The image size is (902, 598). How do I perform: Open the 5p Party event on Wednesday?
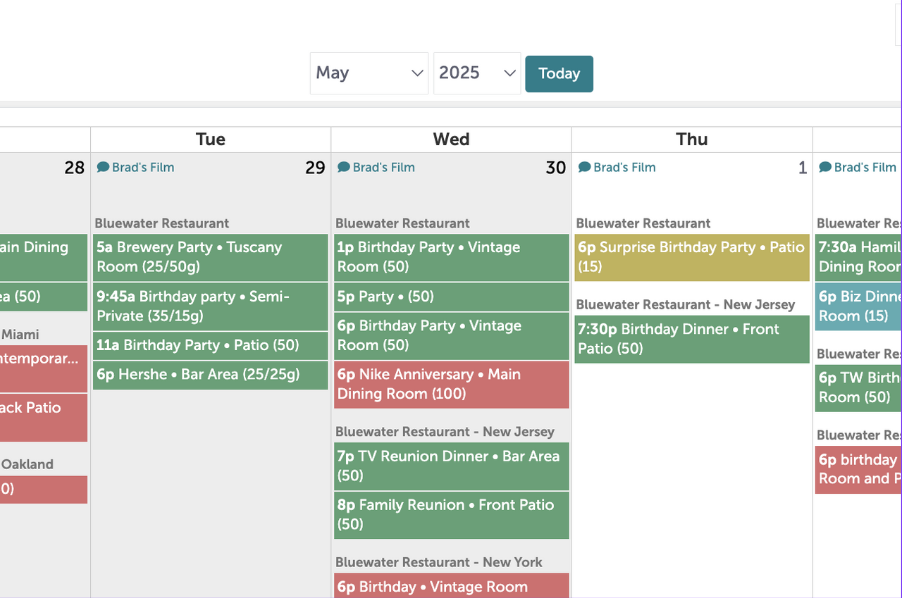pyautogui.click(x=451, y=296)
